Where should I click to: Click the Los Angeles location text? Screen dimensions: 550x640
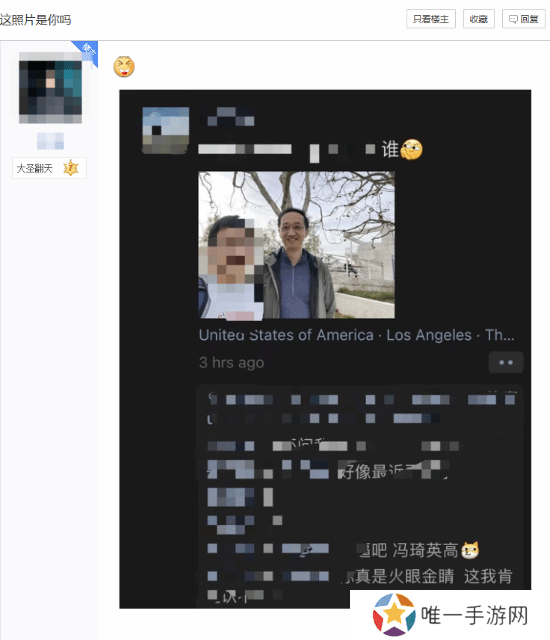click(x=429, y=335)
